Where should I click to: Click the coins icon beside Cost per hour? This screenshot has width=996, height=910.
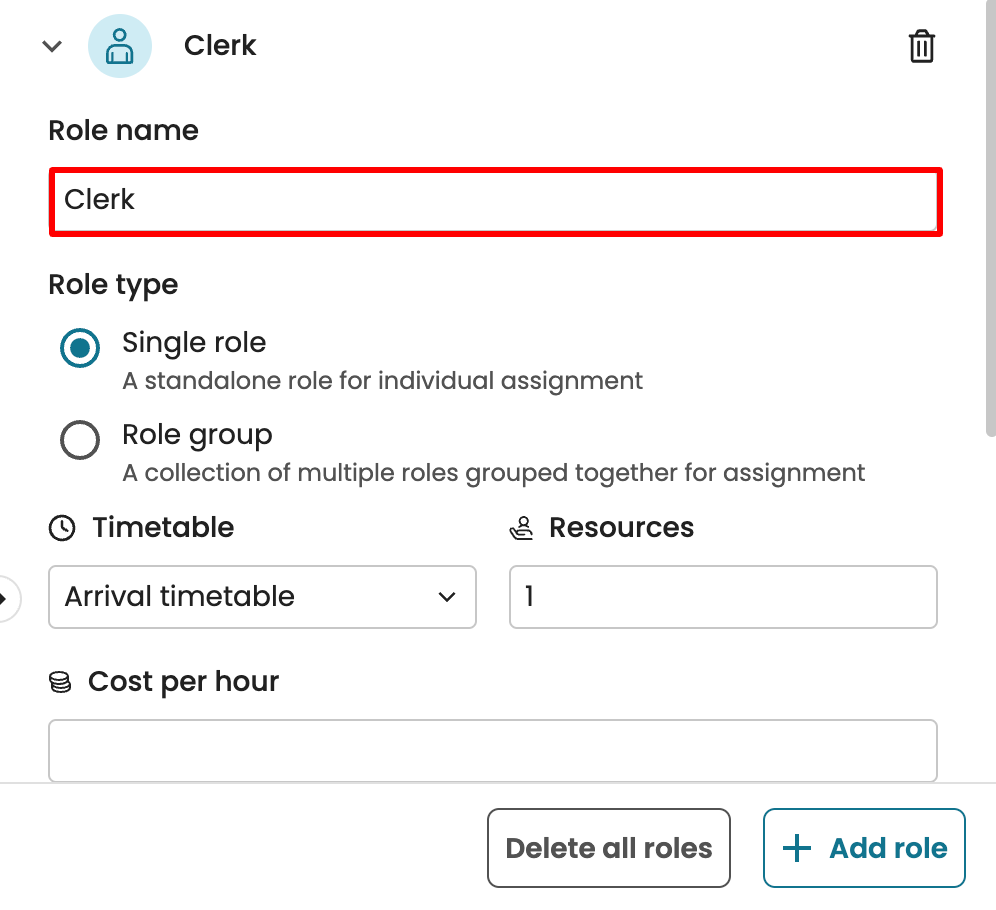click(x=60, y=682)
